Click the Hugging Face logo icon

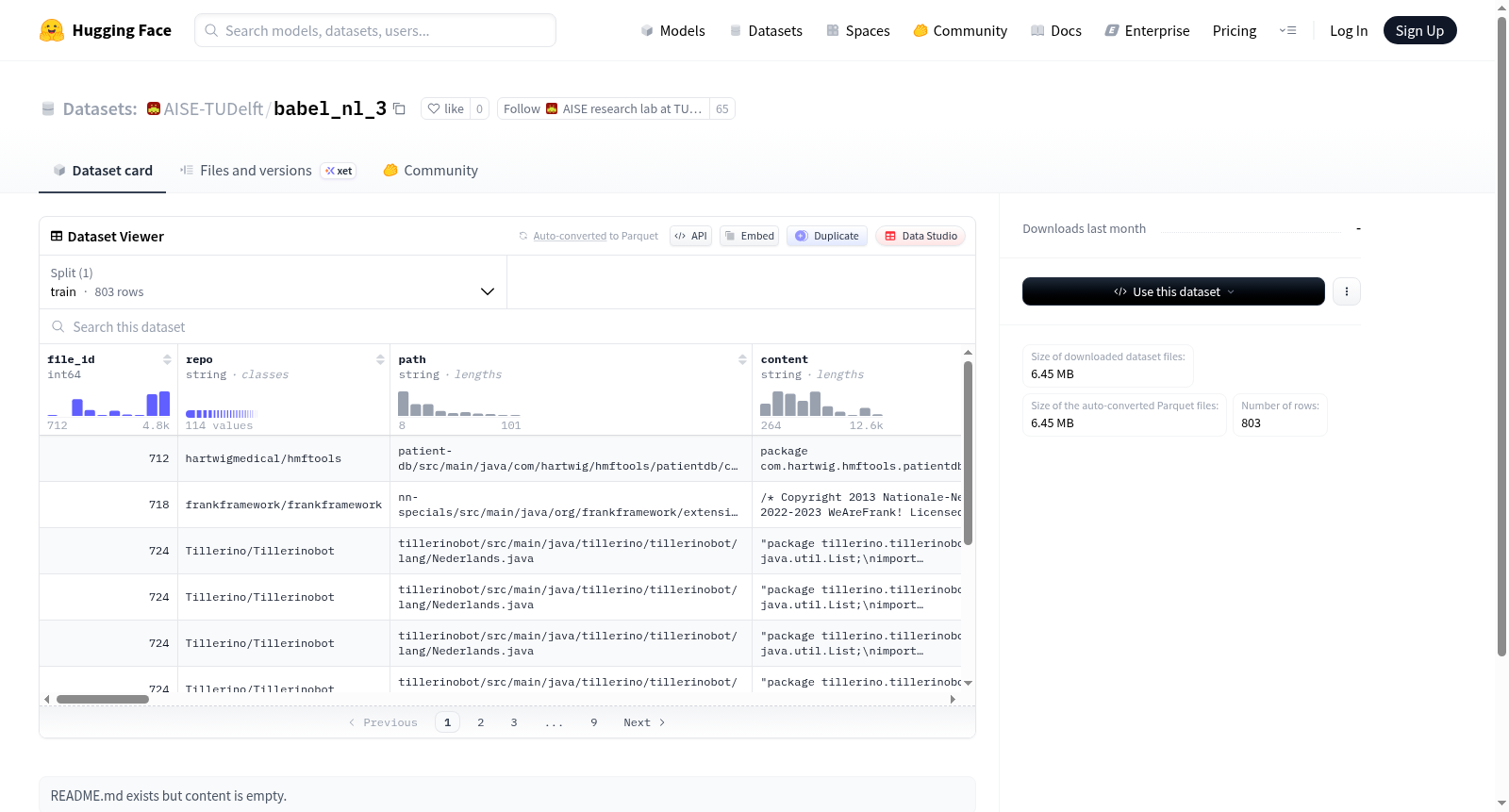(x=52, y=30)
